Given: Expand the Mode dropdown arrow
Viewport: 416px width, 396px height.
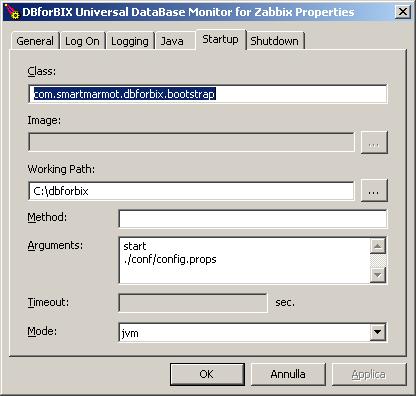Looking at the screenshot, I should click(x=378, y=332).
